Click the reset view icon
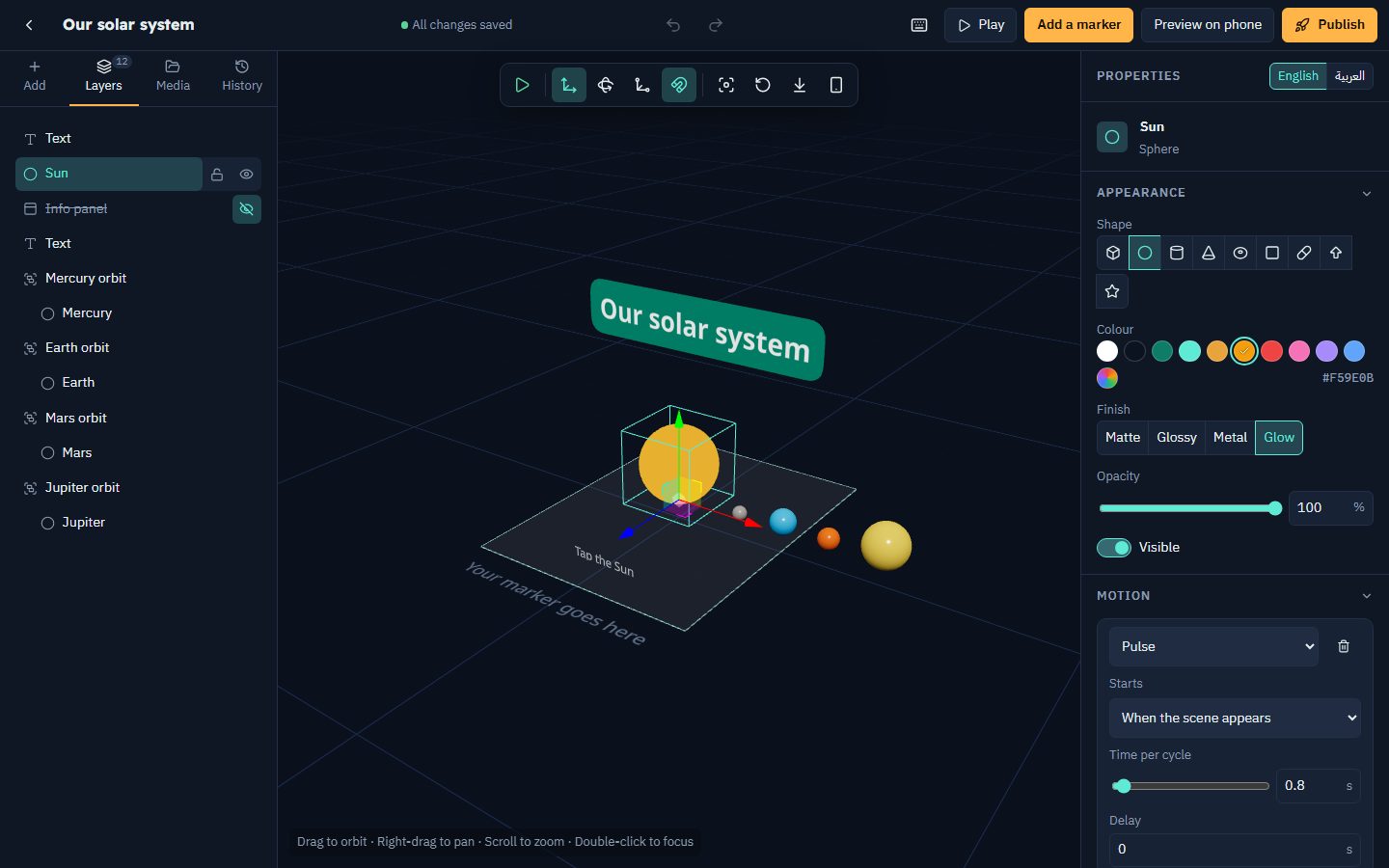The width and height of the screenshot is (1389, 868). coord(763,85)
